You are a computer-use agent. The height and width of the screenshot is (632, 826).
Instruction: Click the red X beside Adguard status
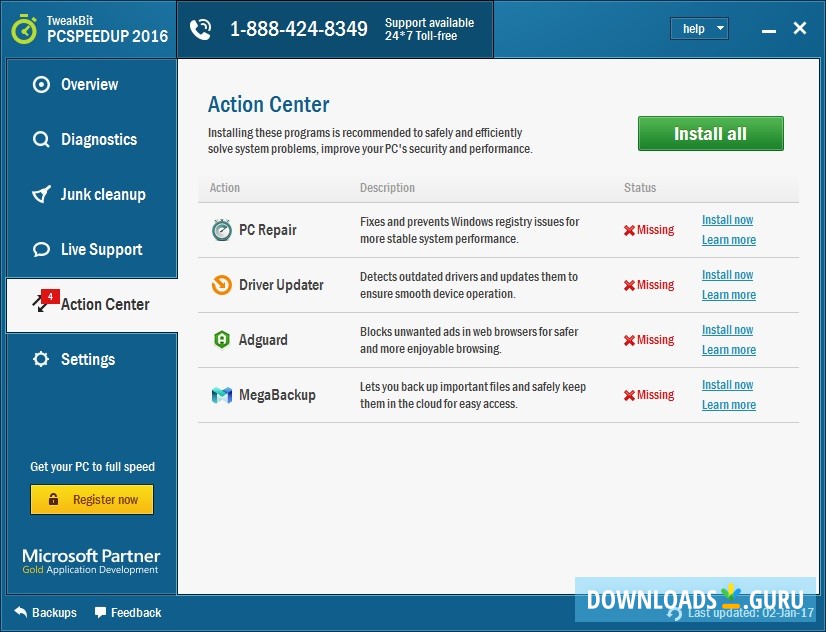click(x=629, y=340)
